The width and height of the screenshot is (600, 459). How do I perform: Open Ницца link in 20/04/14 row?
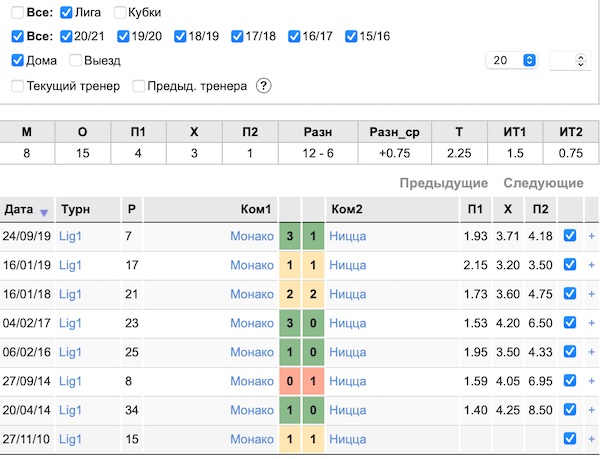click(347, 410)
